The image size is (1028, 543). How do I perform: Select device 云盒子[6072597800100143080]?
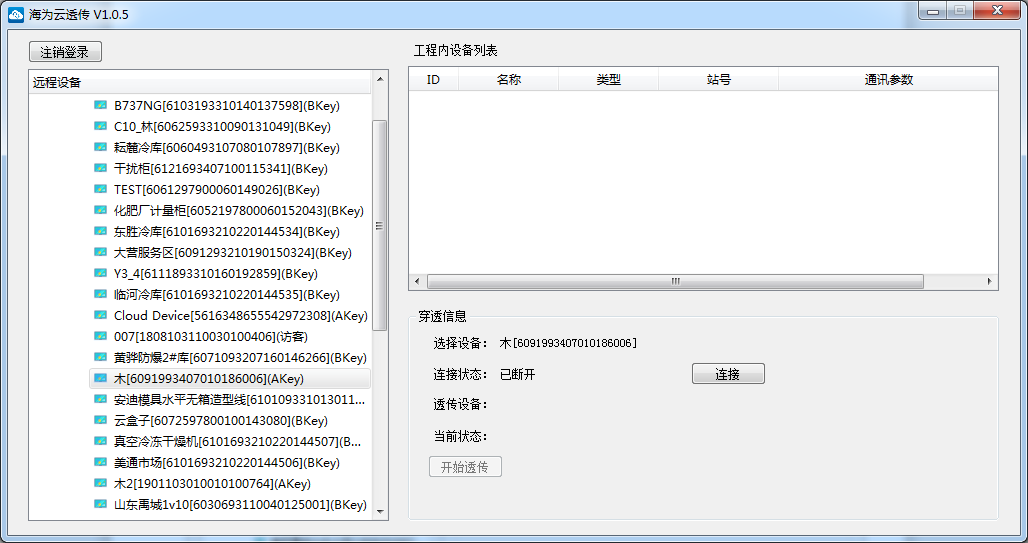pos(221,420)
